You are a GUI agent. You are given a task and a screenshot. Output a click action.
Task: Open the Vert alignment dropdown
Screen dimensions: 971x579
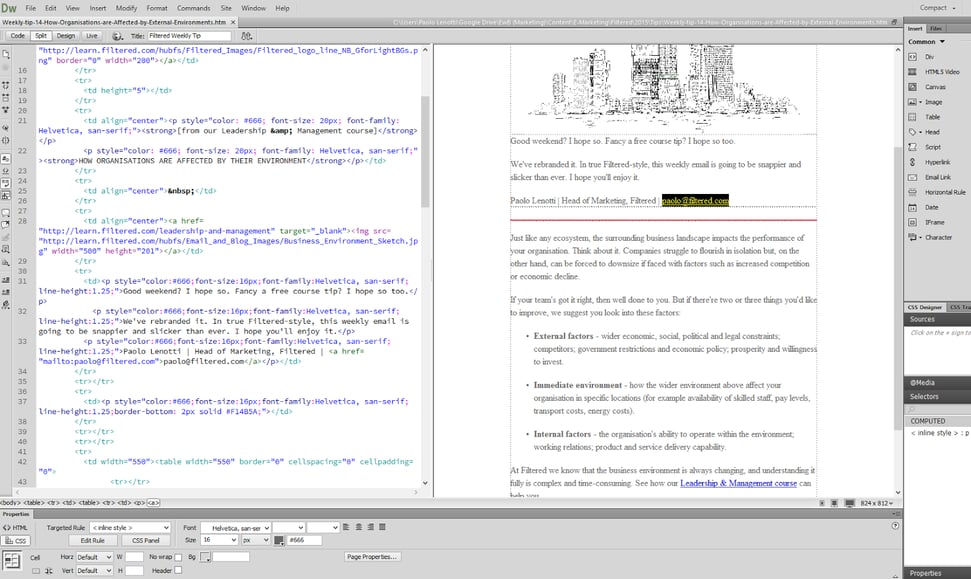[94, 570]
